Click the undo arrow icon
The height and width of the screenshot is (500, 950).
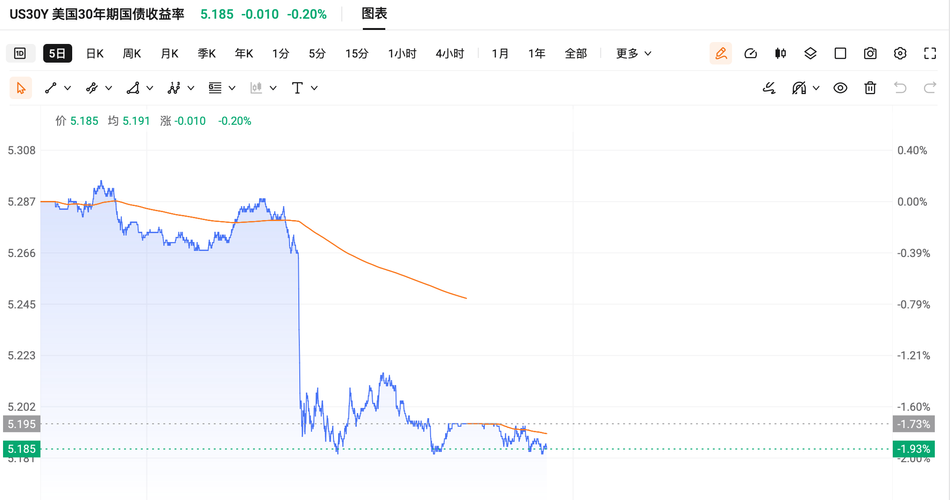[900, 88]
